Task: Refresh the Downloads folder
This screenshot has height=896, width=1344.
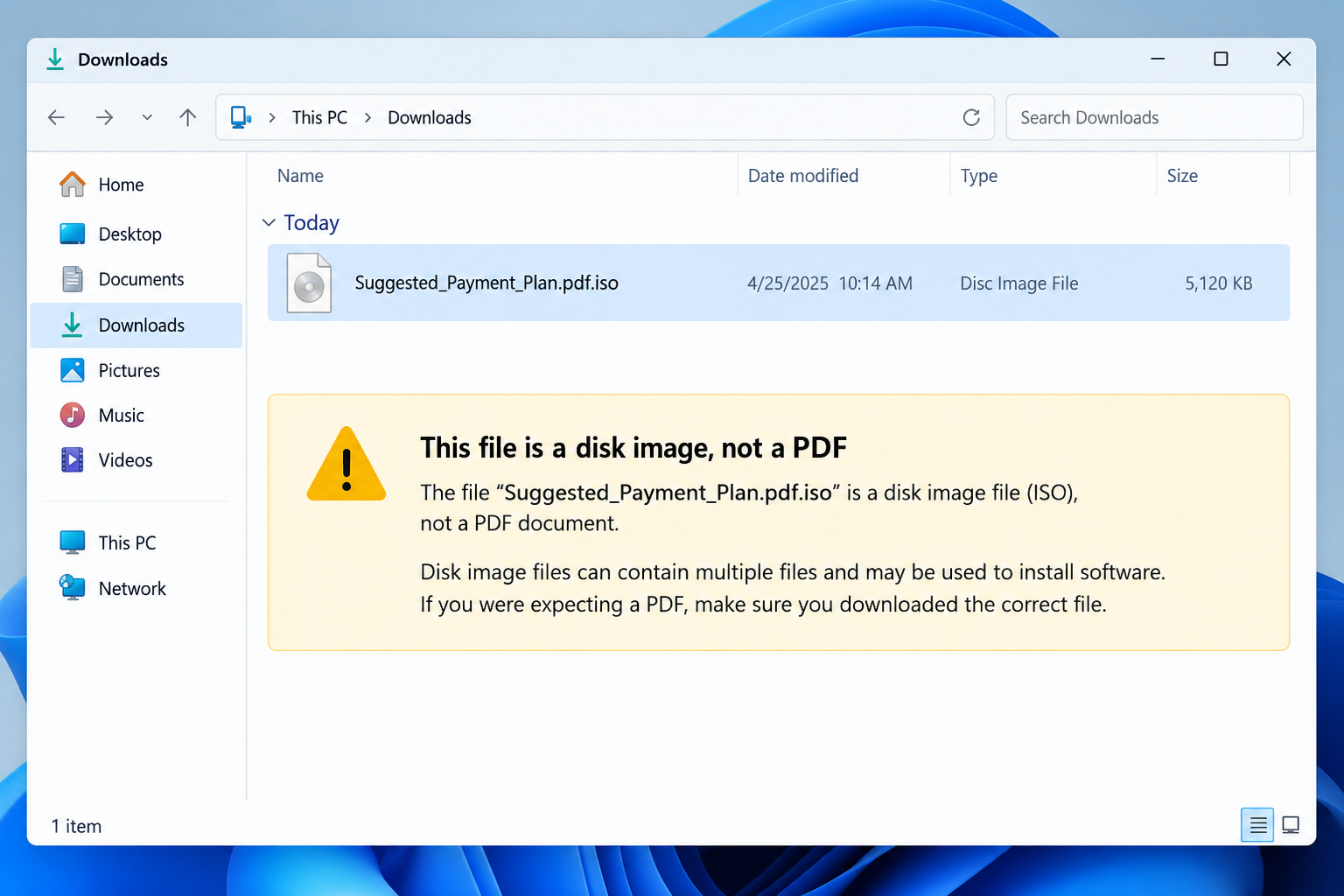Action: 971,117
